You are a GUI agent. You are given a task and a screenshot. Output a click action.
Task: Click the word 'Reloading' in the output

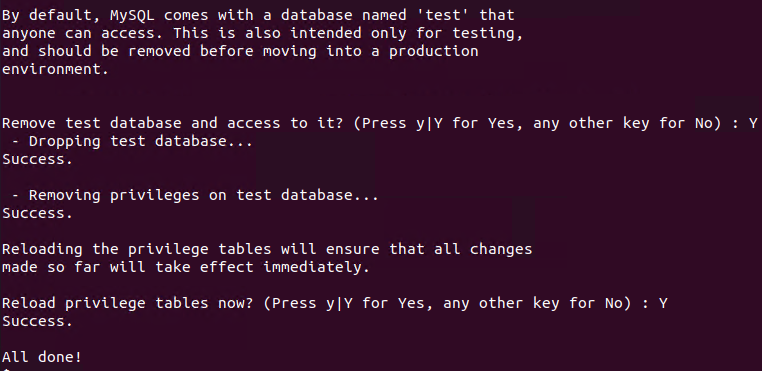pyautogui.click(x=42, y=249)
